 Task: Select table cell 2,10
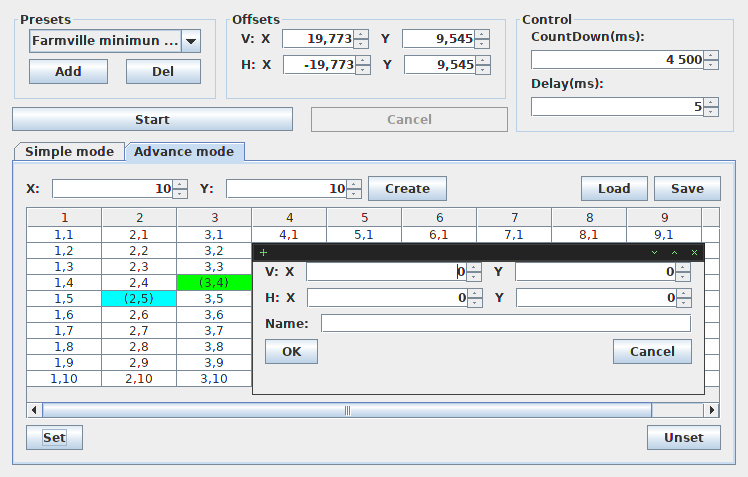139,379
